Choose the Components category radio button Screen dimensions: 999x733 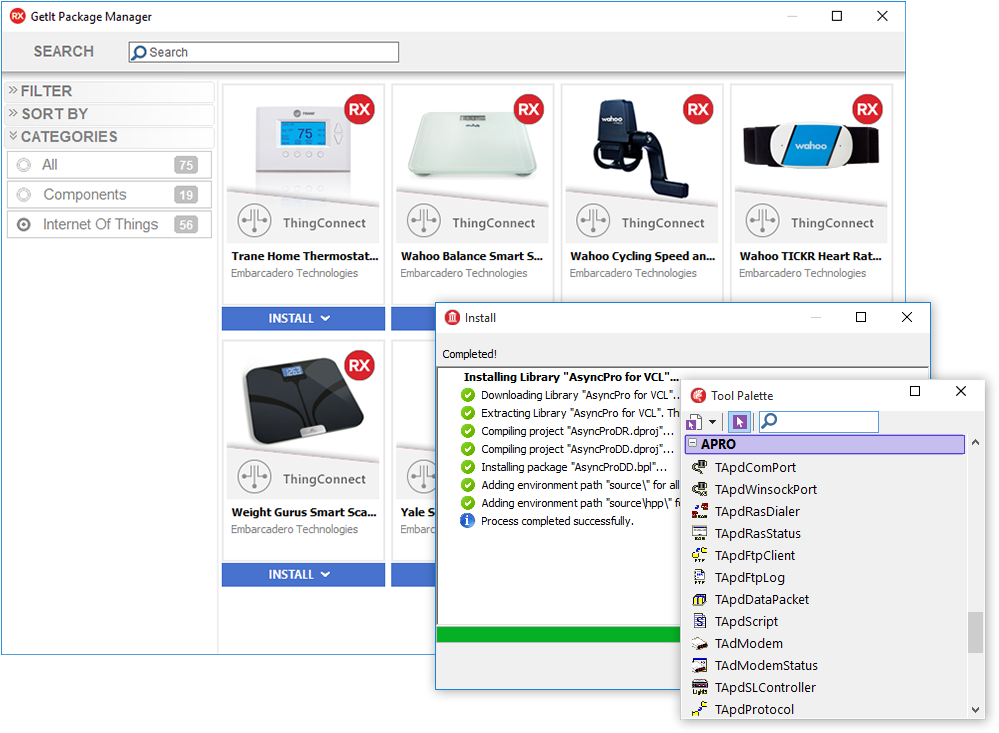[x=24, y=195]
